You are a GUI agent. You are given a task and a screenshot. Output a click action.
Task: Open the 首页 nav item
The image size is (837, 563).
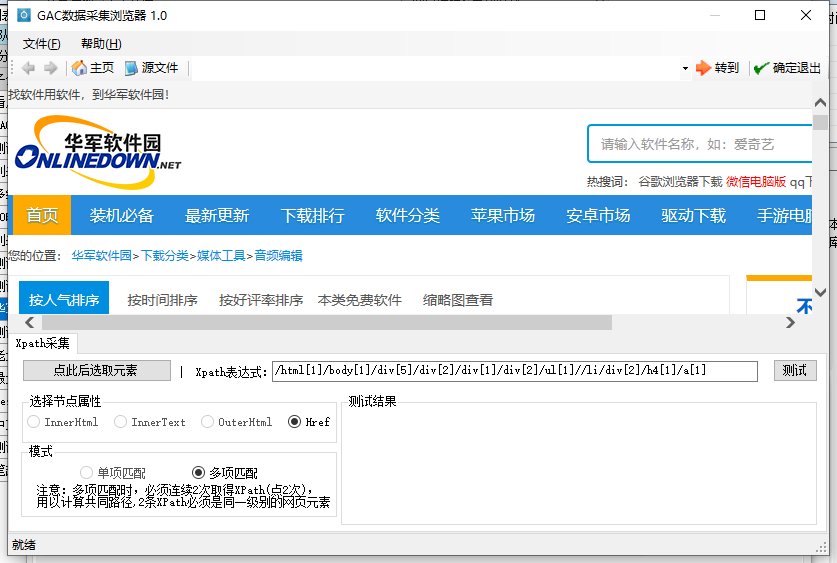[x=42, y=215]
